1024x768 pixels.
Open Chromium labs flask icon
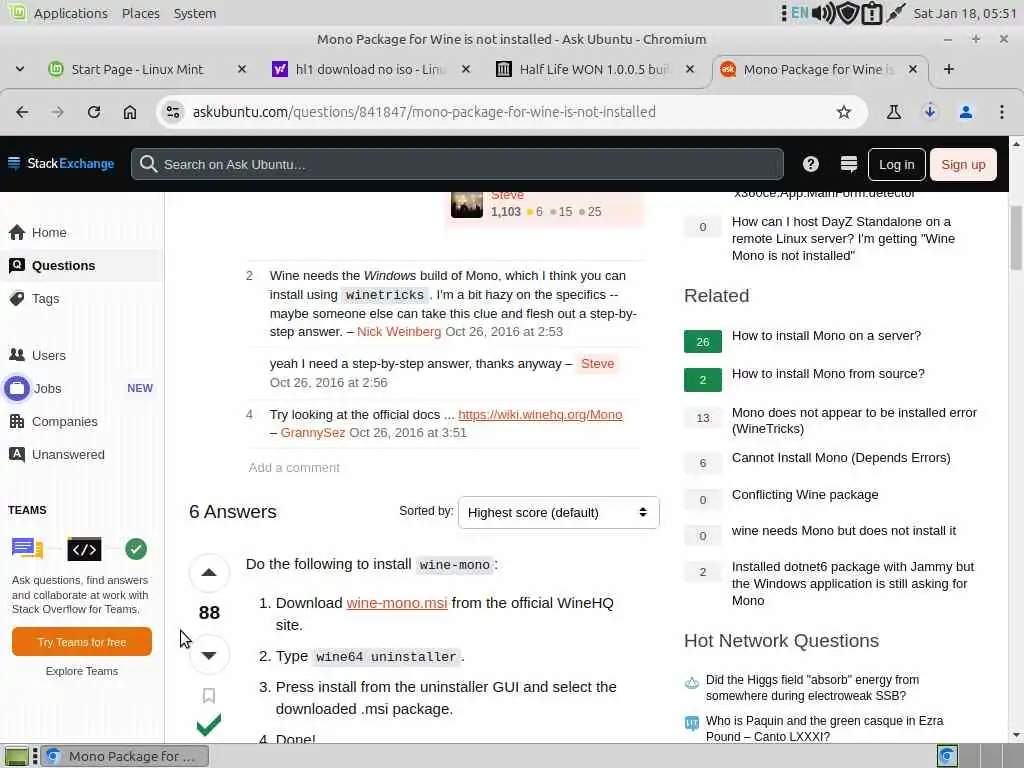(x=894, y=112)
